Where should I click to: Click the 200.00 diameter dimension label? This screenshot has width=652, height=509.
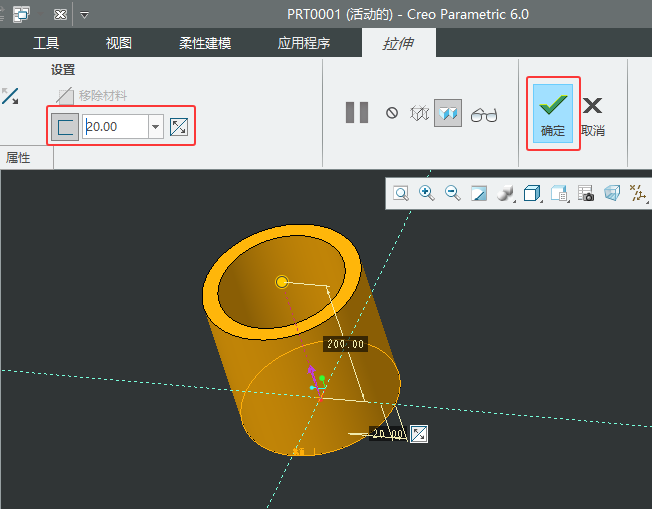coord(346,344)
